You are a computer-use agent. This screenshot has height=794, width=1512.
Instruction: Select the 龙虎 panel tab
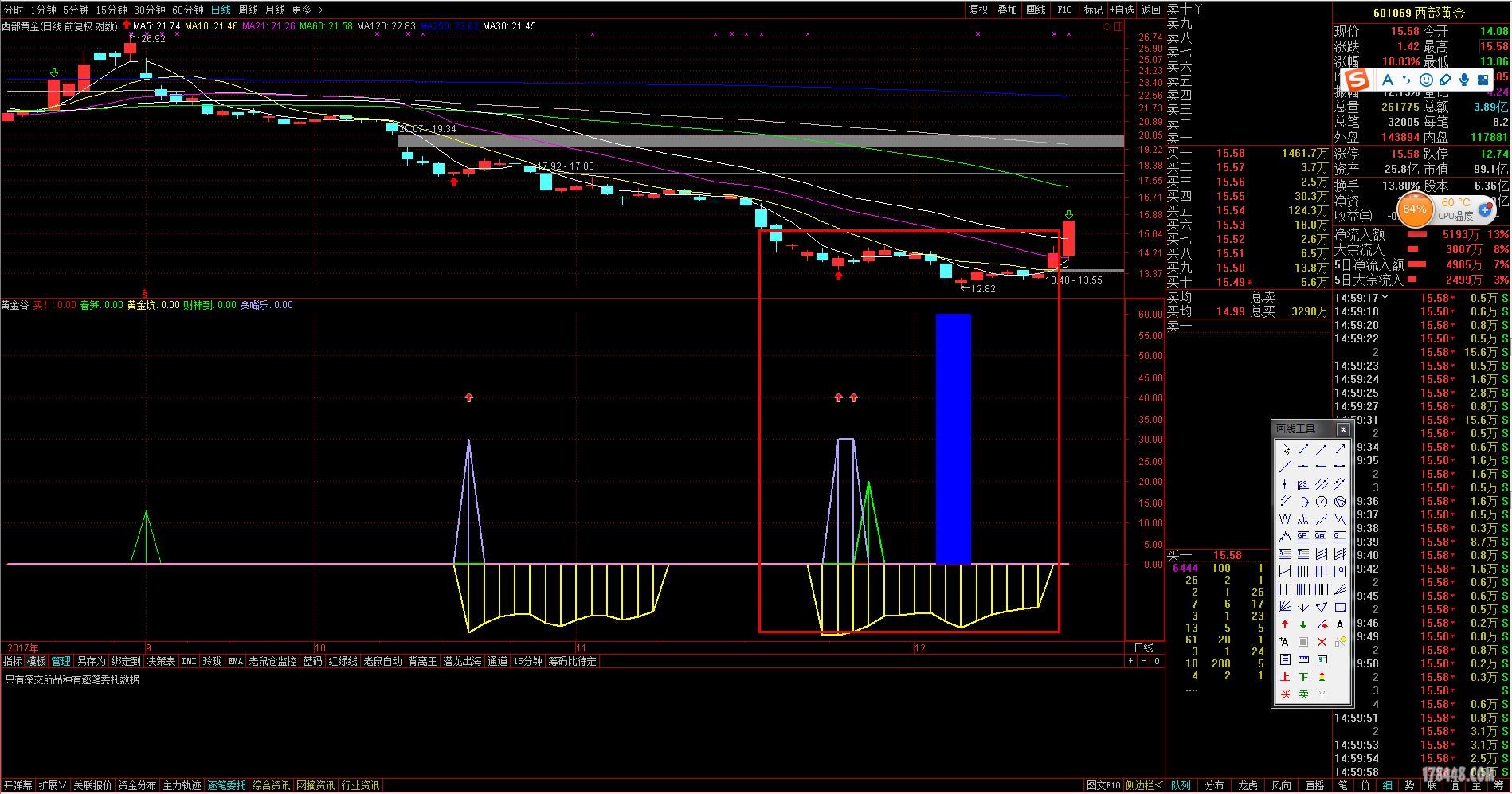tap(1248, 785)
